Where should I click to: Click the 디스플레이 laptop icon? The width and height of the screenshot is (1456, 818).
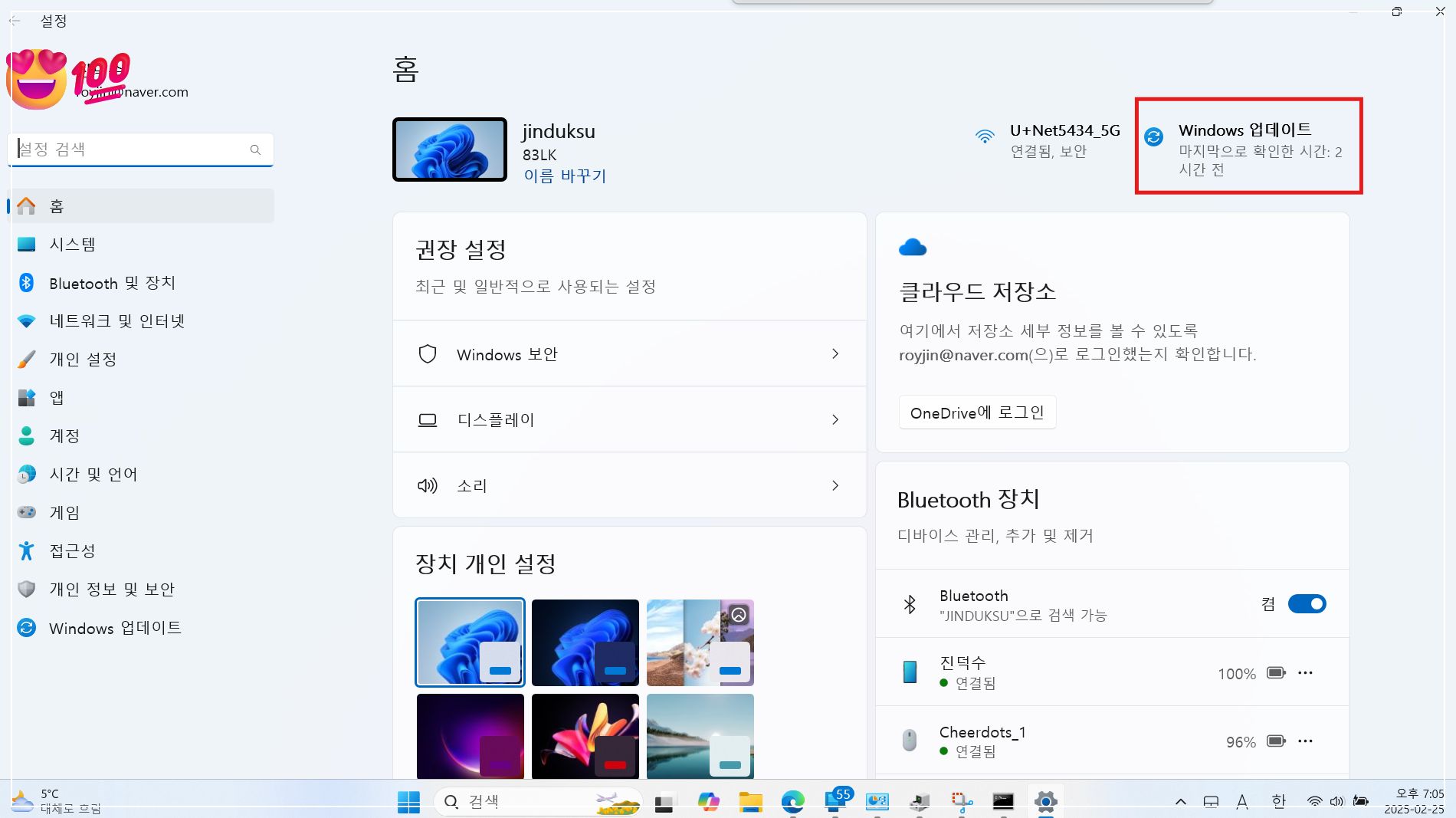tap(428, 420)
